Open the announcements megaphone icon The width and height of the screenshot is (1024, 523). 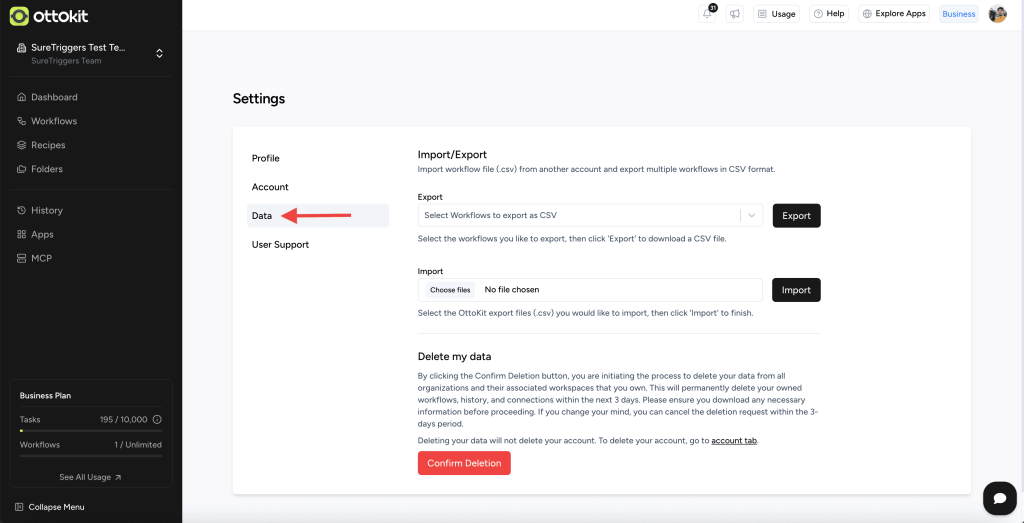click(x=734, y=14)
